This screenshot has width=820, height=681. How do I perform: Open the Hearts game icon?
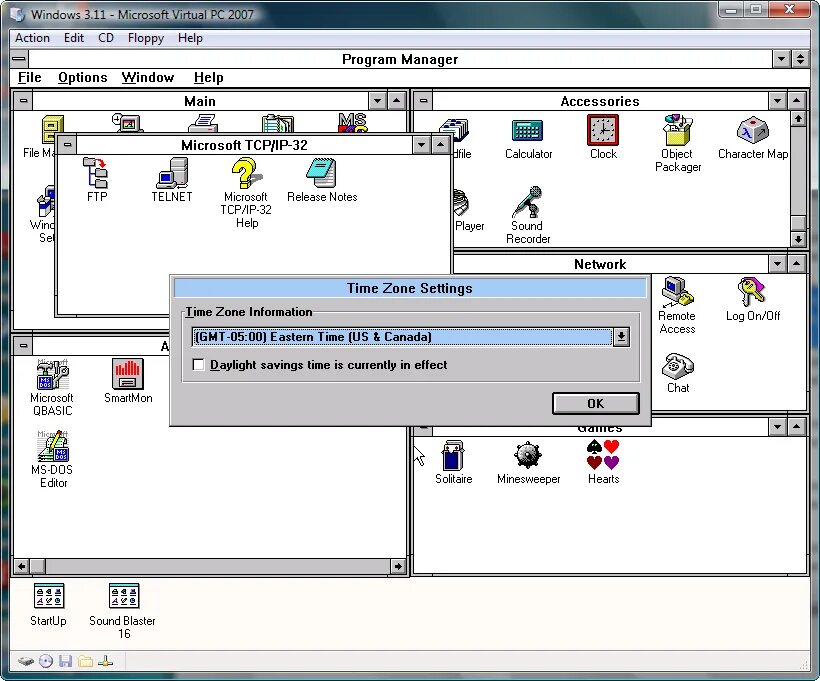[603, 462]
